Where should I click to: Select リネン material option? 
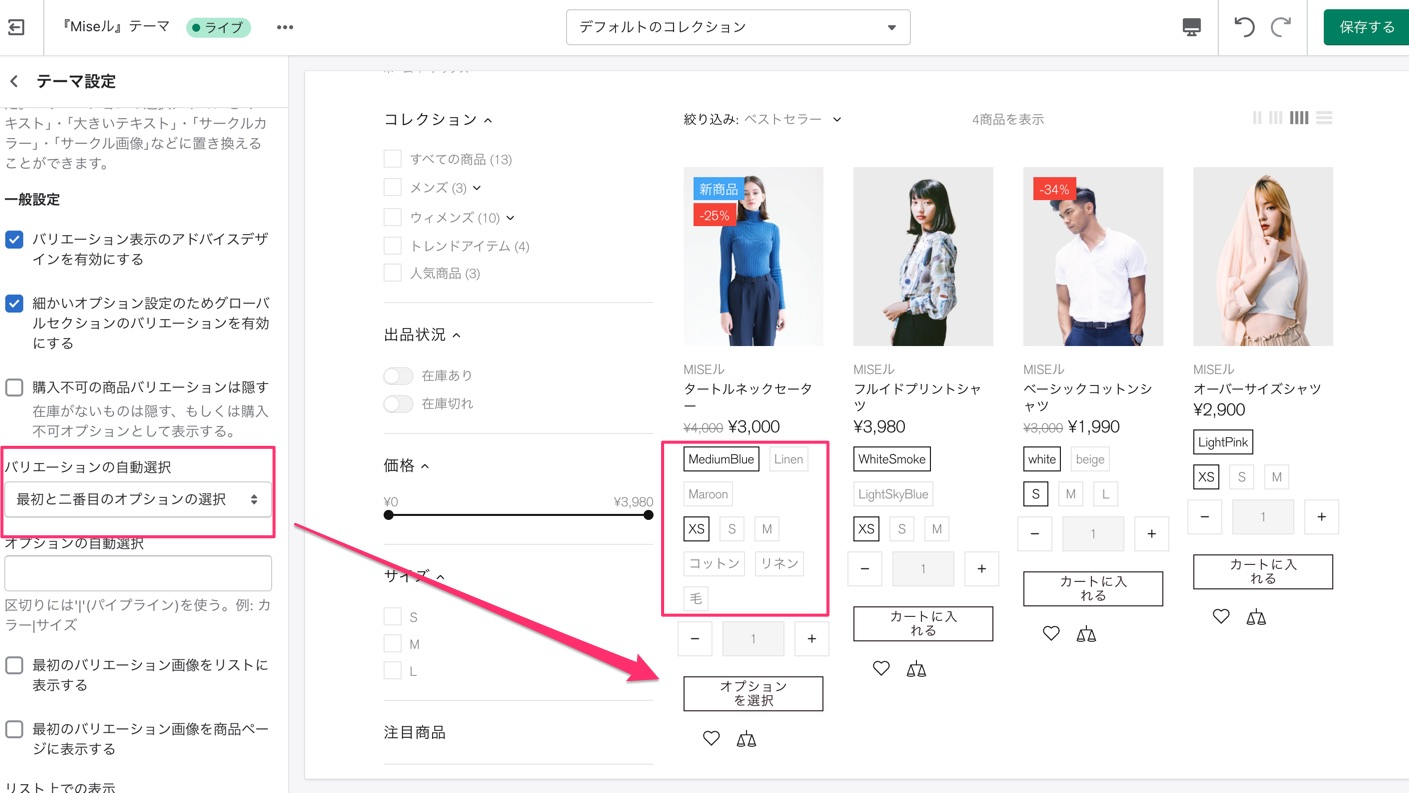(779, 563)
